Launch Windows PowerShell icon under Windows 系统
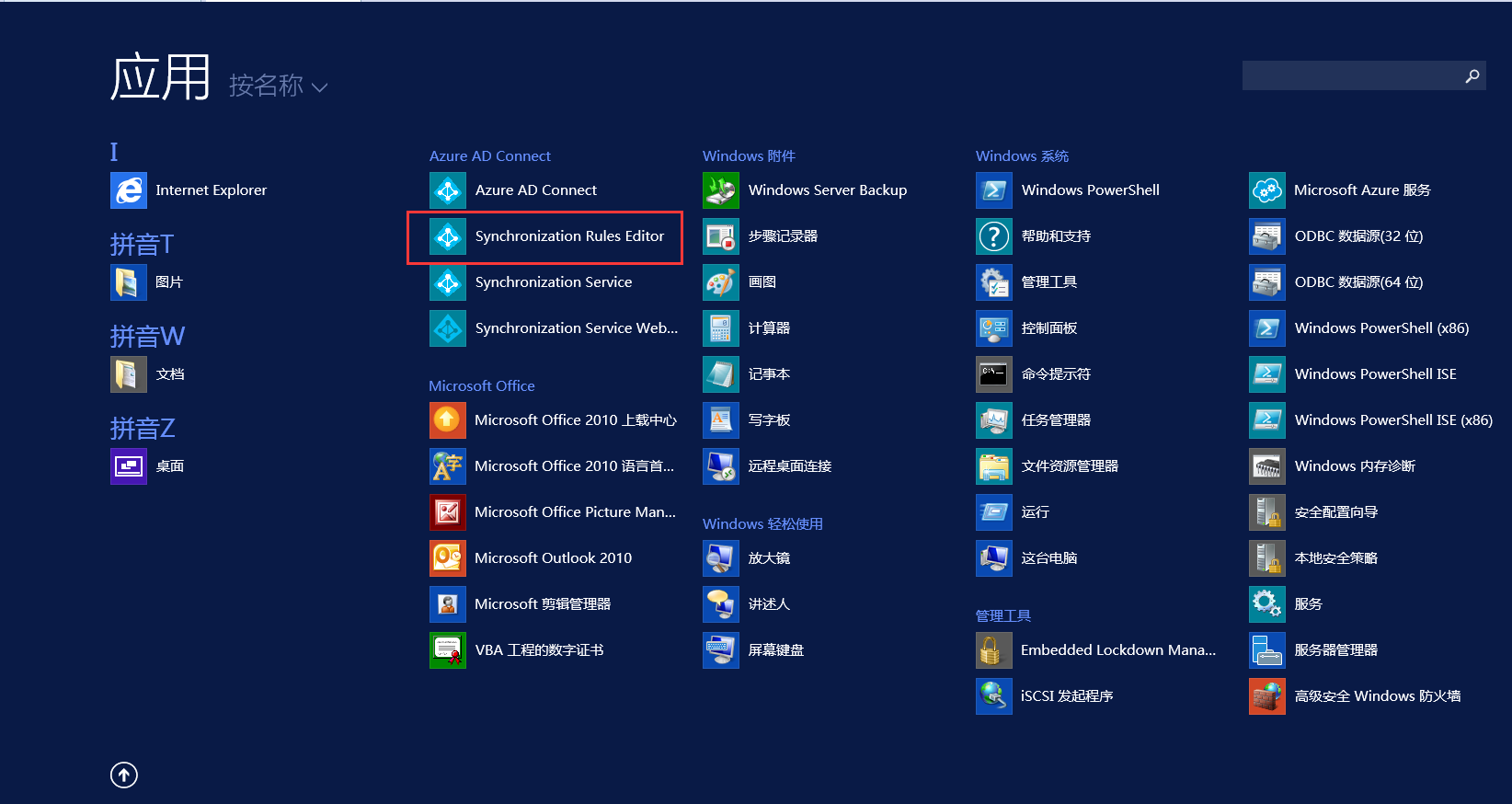Screen dimensions: 1512x804 tap(994, 190)
